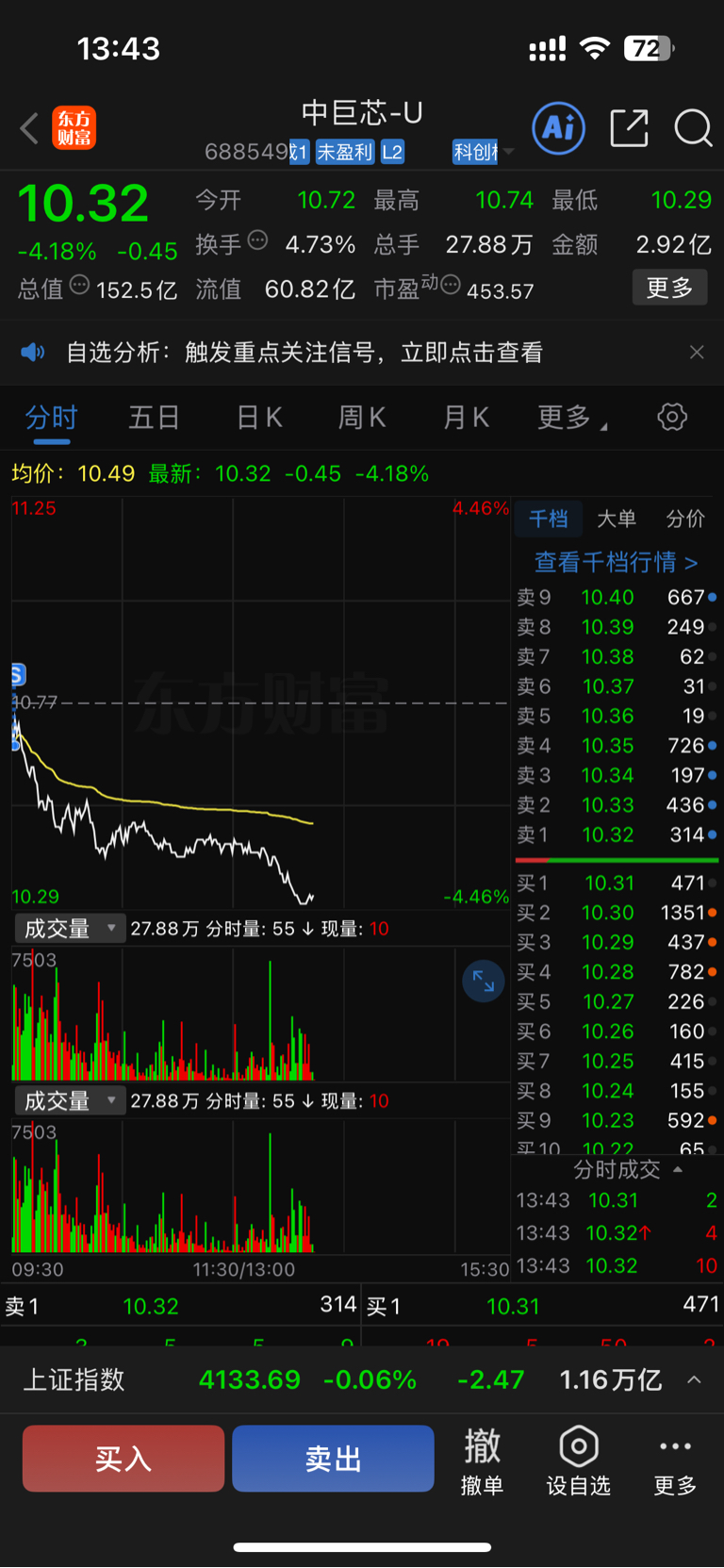Expand chart to fullscreen icon
The image size is (724, 1568).
[484, 982]
